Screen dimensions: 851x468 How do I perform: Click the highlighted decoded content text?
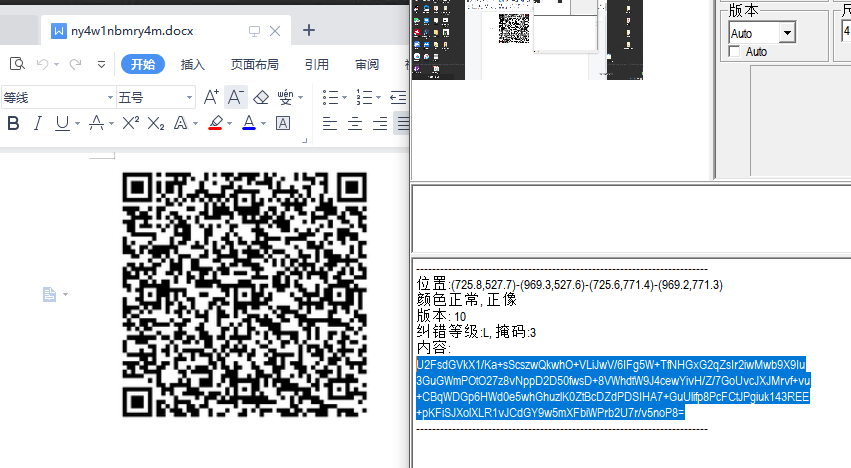click(x=613, y=388)
